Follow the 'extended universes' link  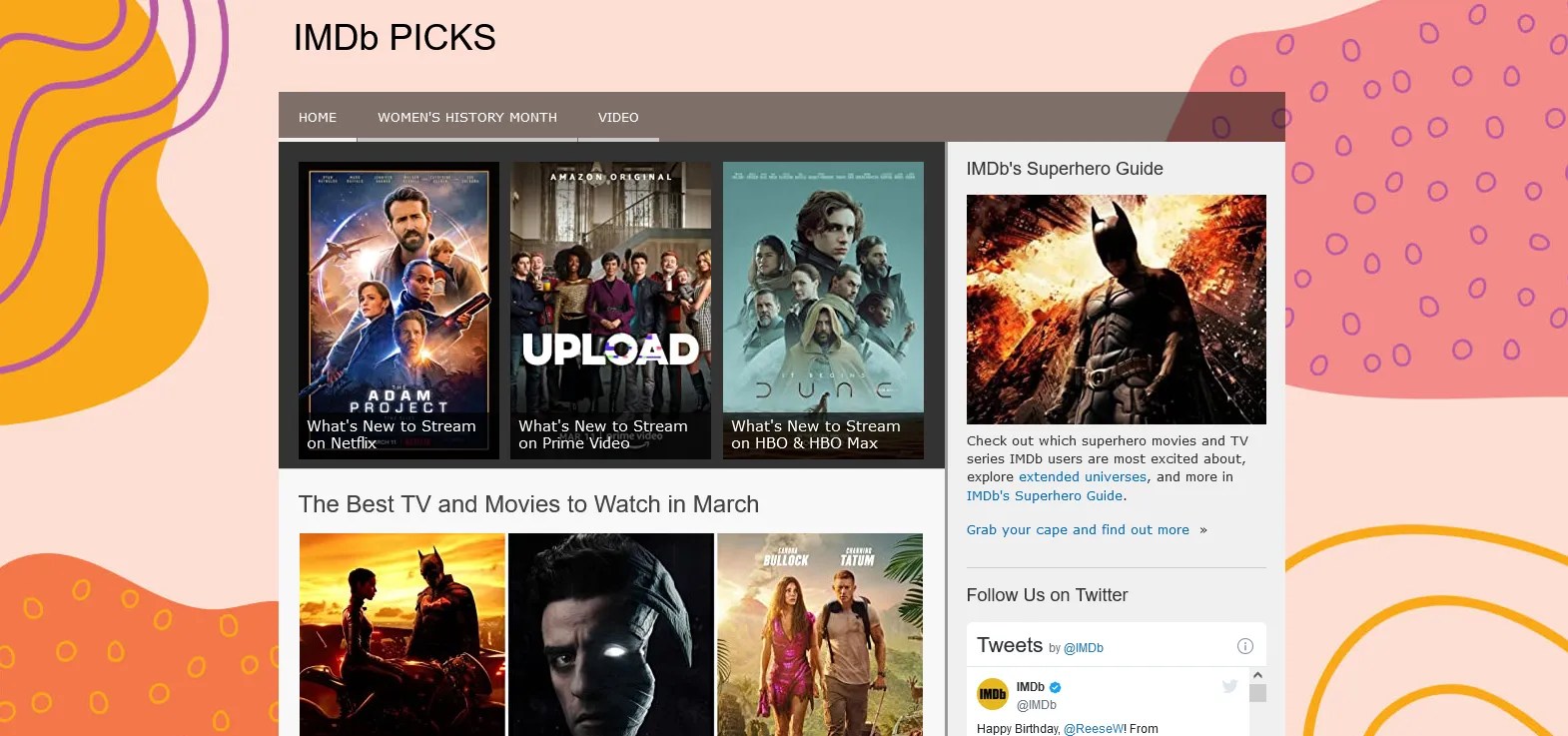tap(1083, 477)
